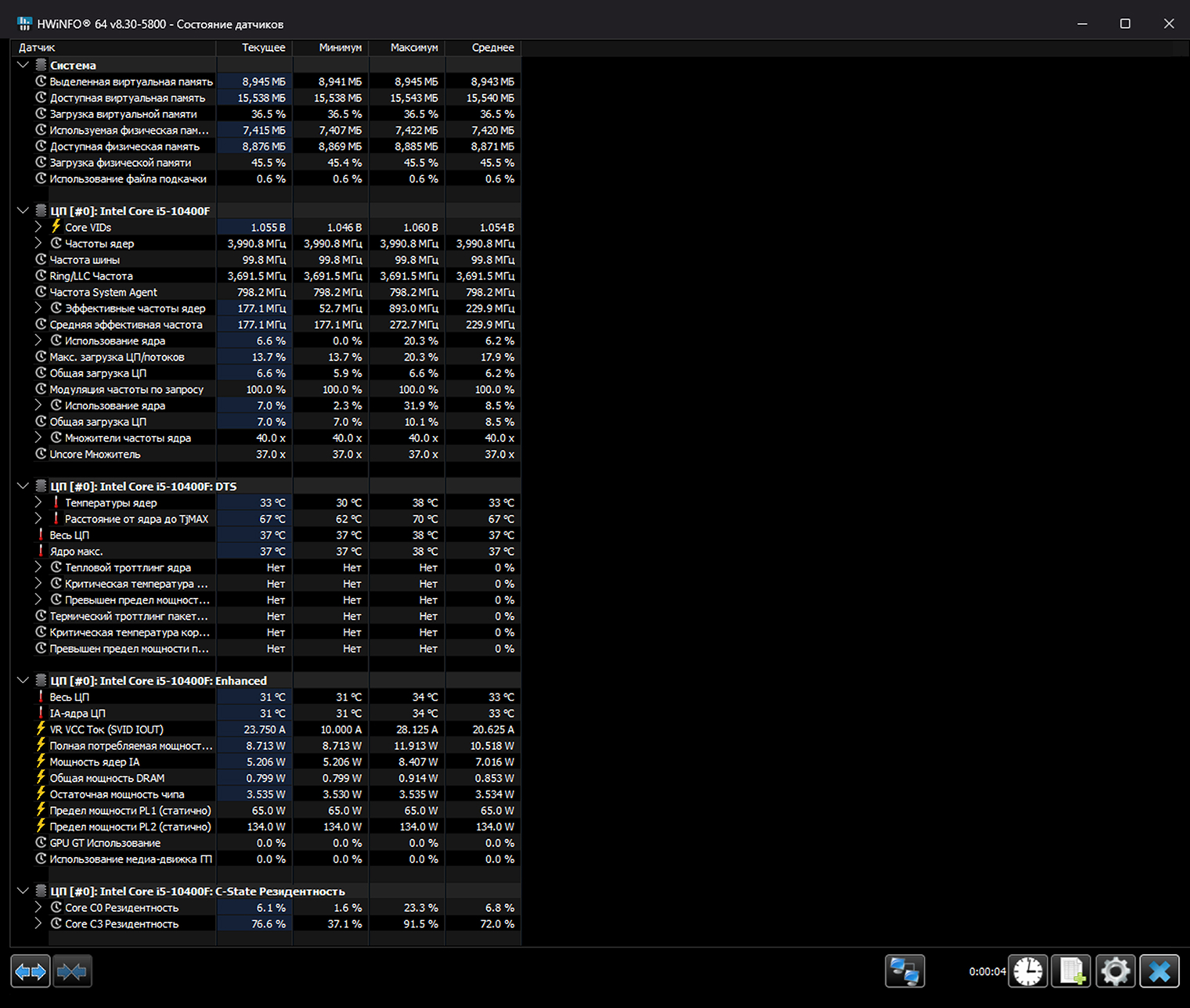The width and height of the screenshot is (1190, 1008).
Task: Open sensor settings gear icon
Action: coord(1116,971)
